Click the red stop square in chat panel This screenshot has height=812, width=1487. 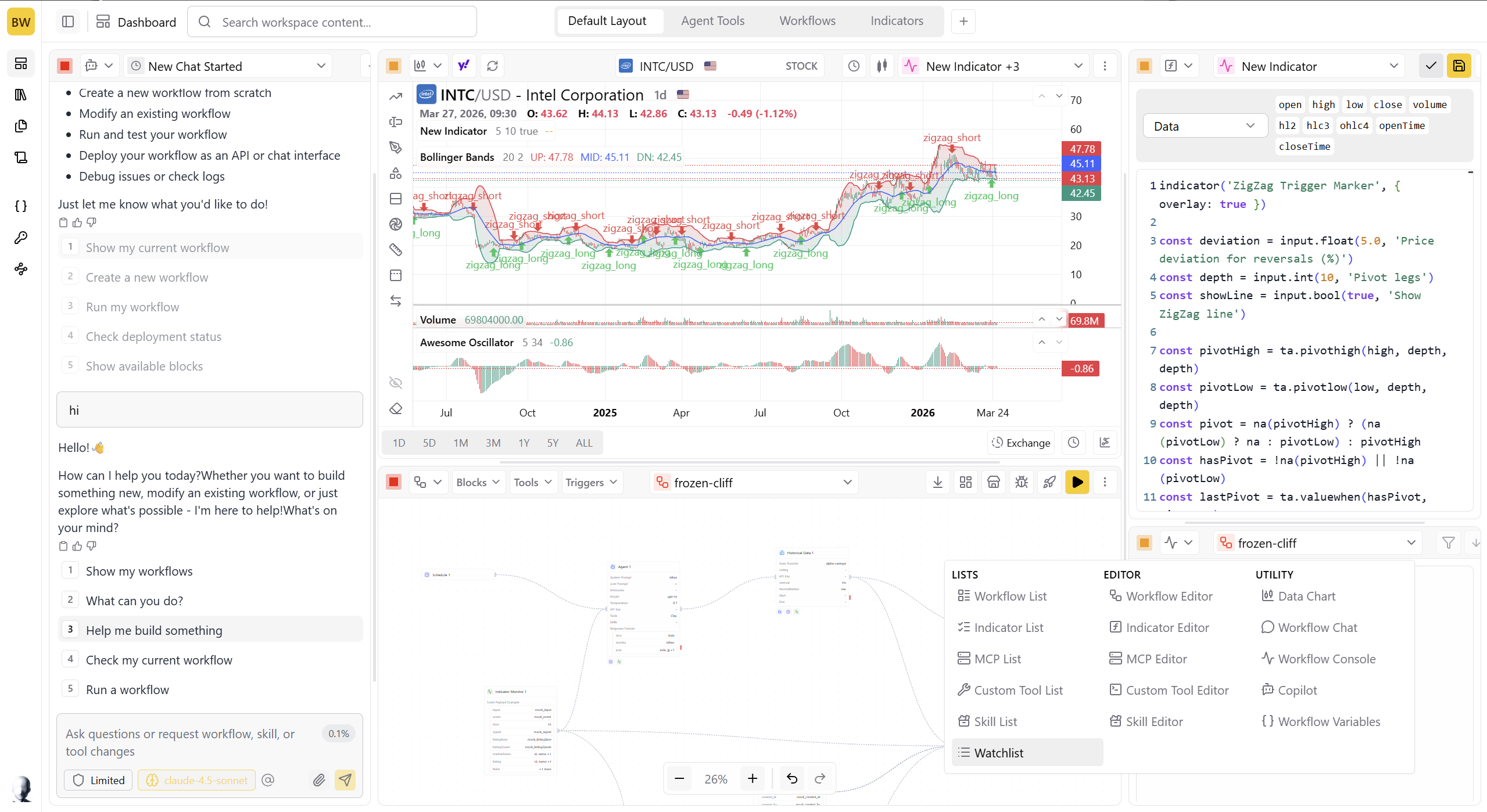[x=65, y=66]
